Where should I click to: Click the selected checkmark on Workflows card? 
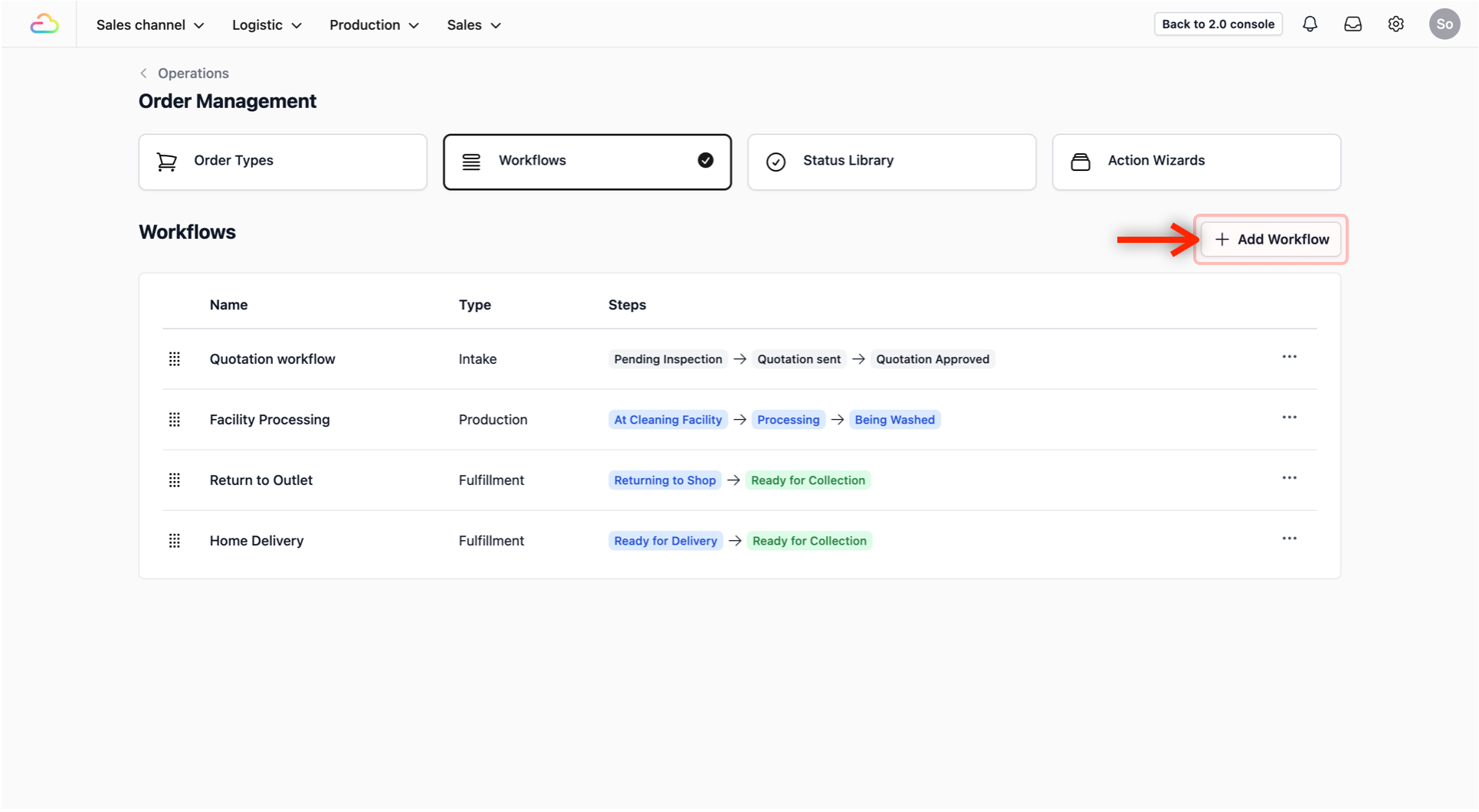(x=706, y=160)
